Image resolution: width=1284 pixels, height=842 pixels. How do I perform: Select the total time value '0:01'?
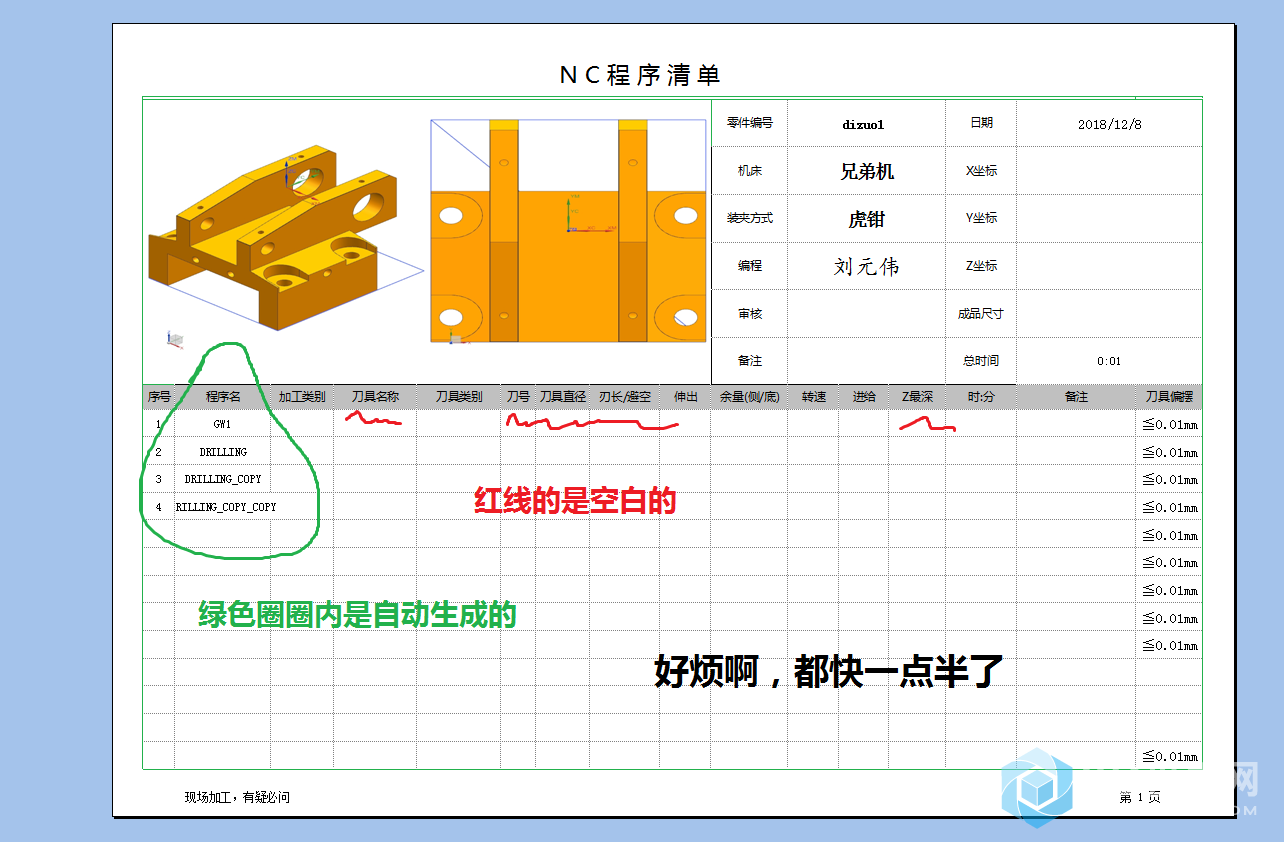pyautogui.click(x=1109, y=362)
